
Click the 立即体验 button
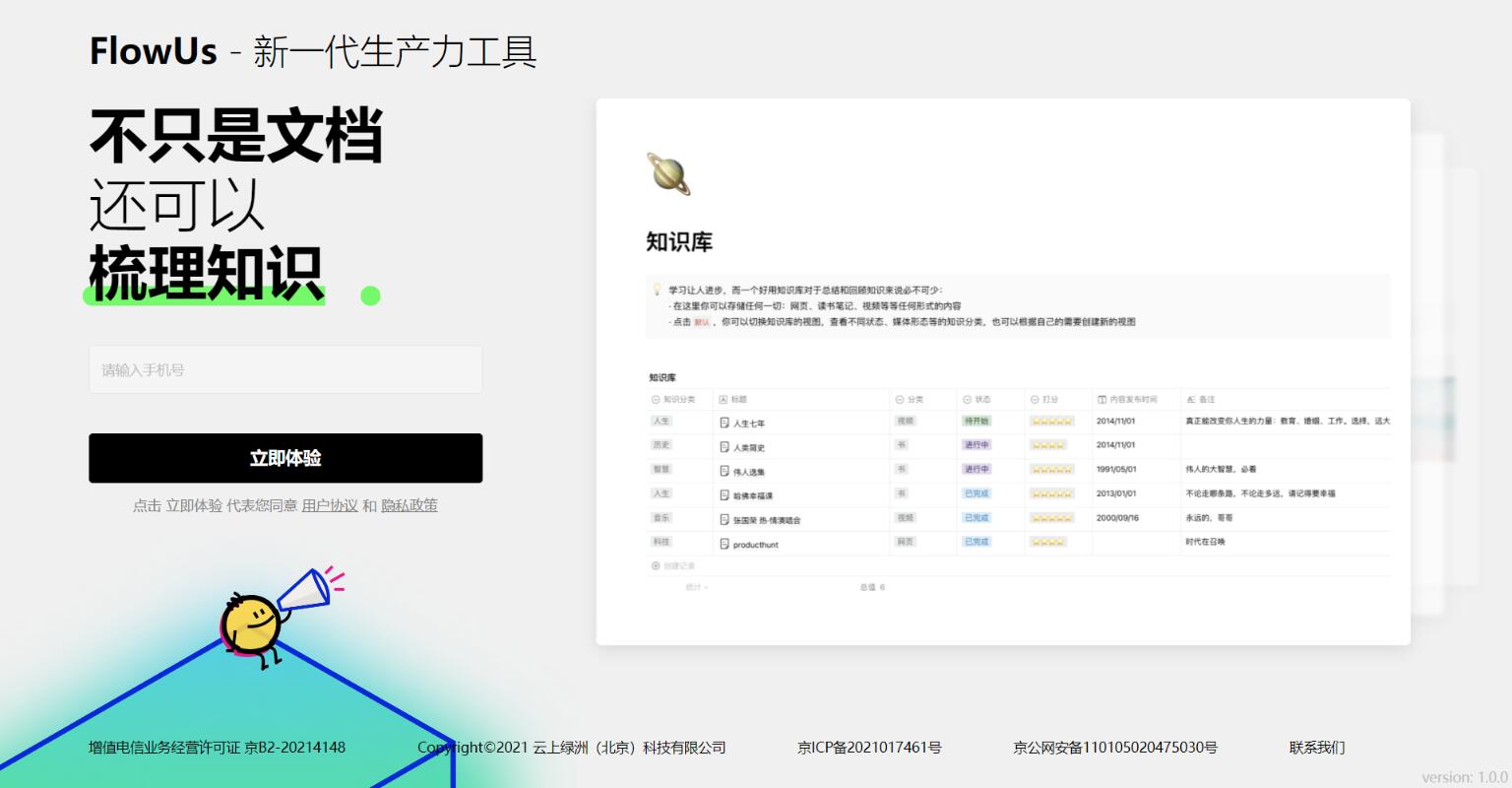pyautogui.click(x=285, y=458)
